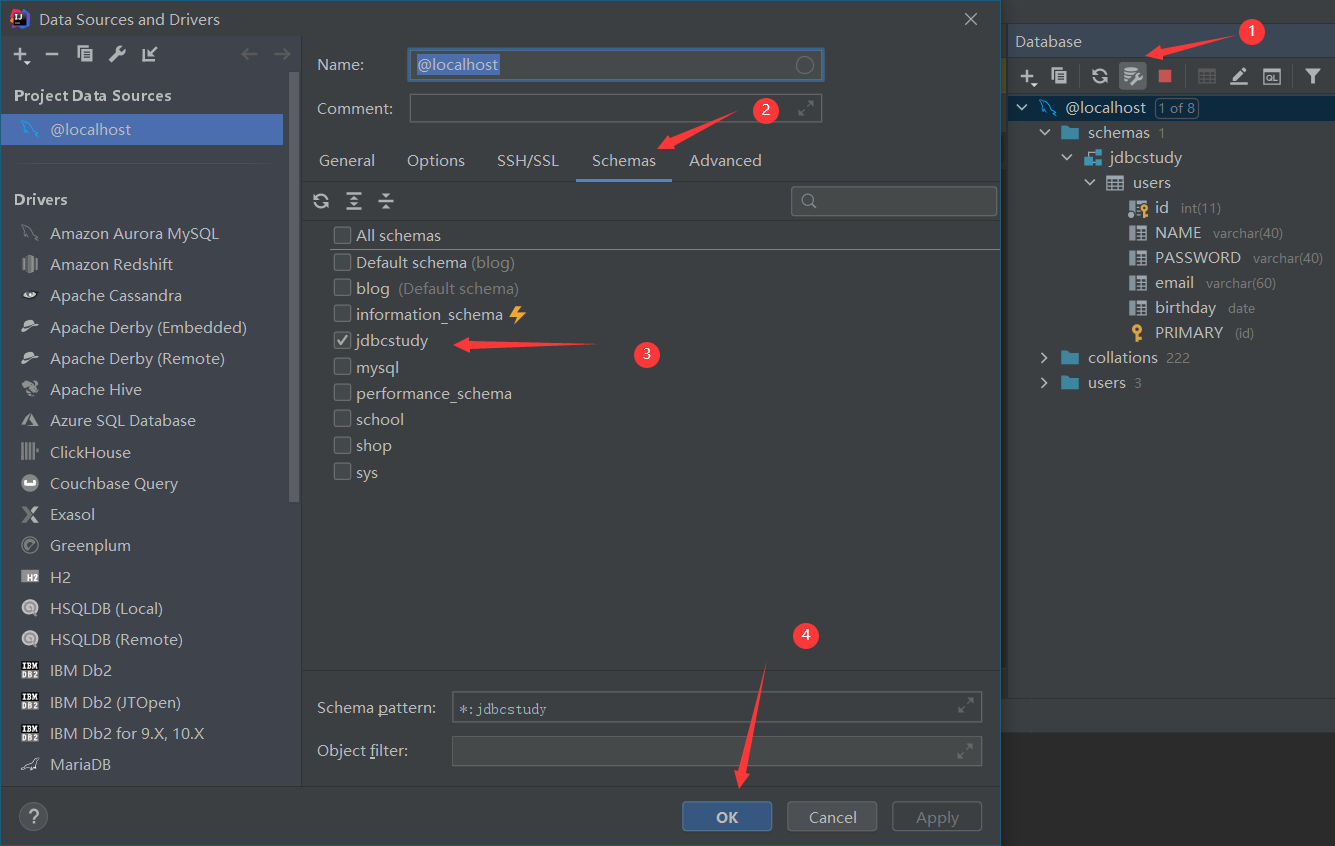This screenshot has height=846, width=1335.
Task: Open the help question mark button
Action: (33, 817)
